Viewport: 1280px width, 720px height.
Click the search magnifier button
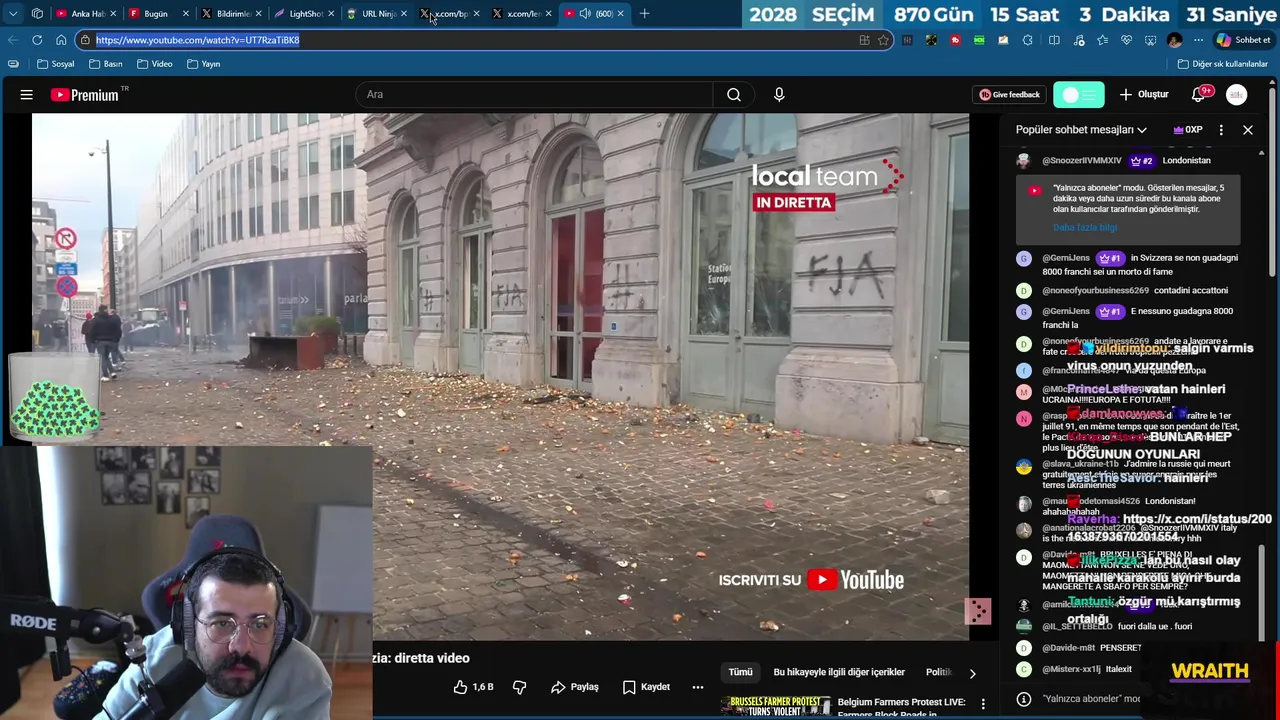[734, 94]
